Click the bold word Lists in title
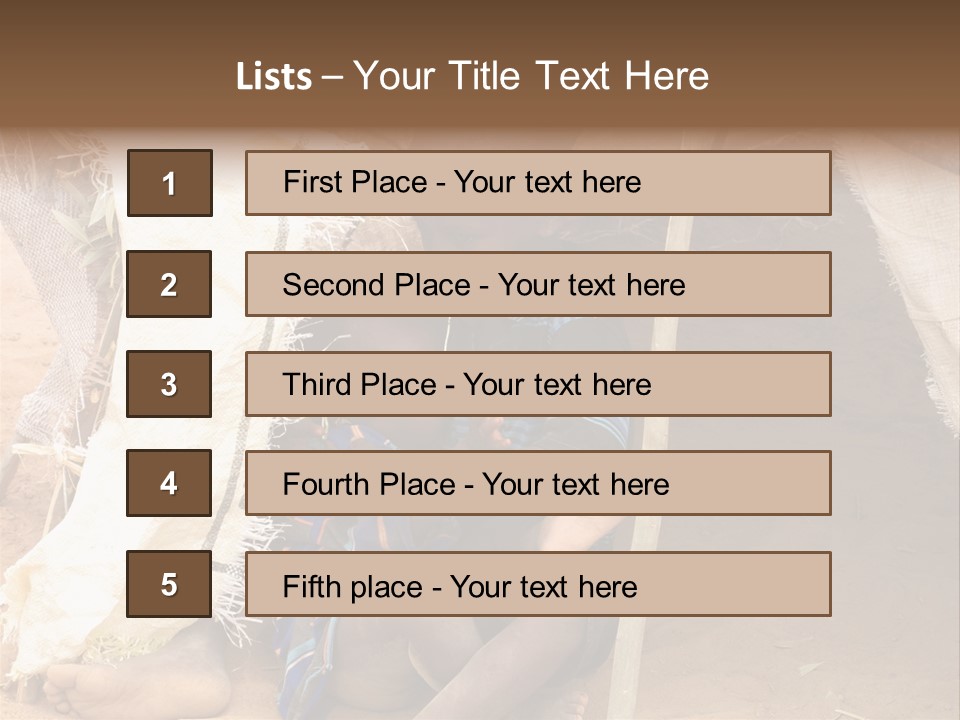960x720 pixels. tap(273, 76)
